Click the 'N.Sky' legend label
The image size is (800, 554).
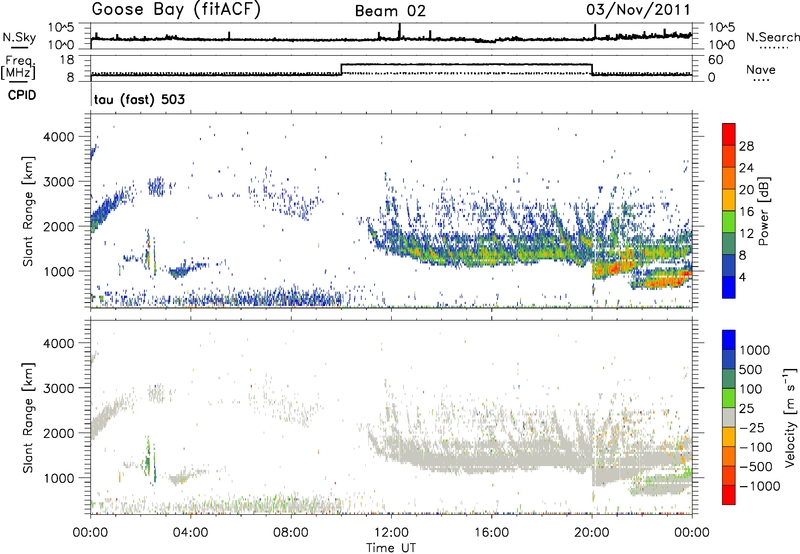pos(19,37)
